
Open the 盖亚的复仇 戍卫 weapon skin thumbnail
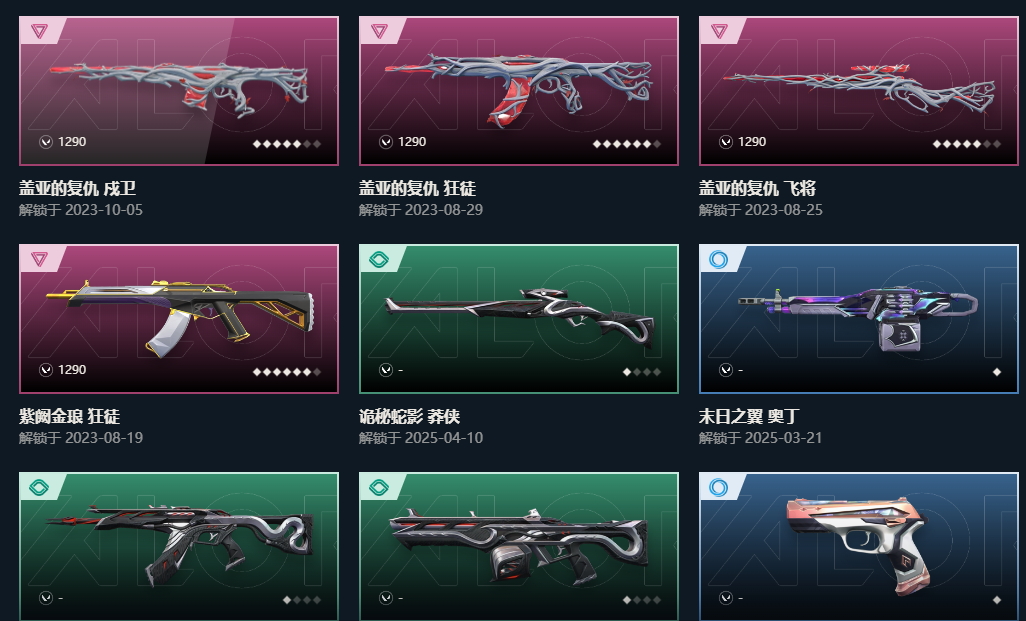click(x=179, y=91)
